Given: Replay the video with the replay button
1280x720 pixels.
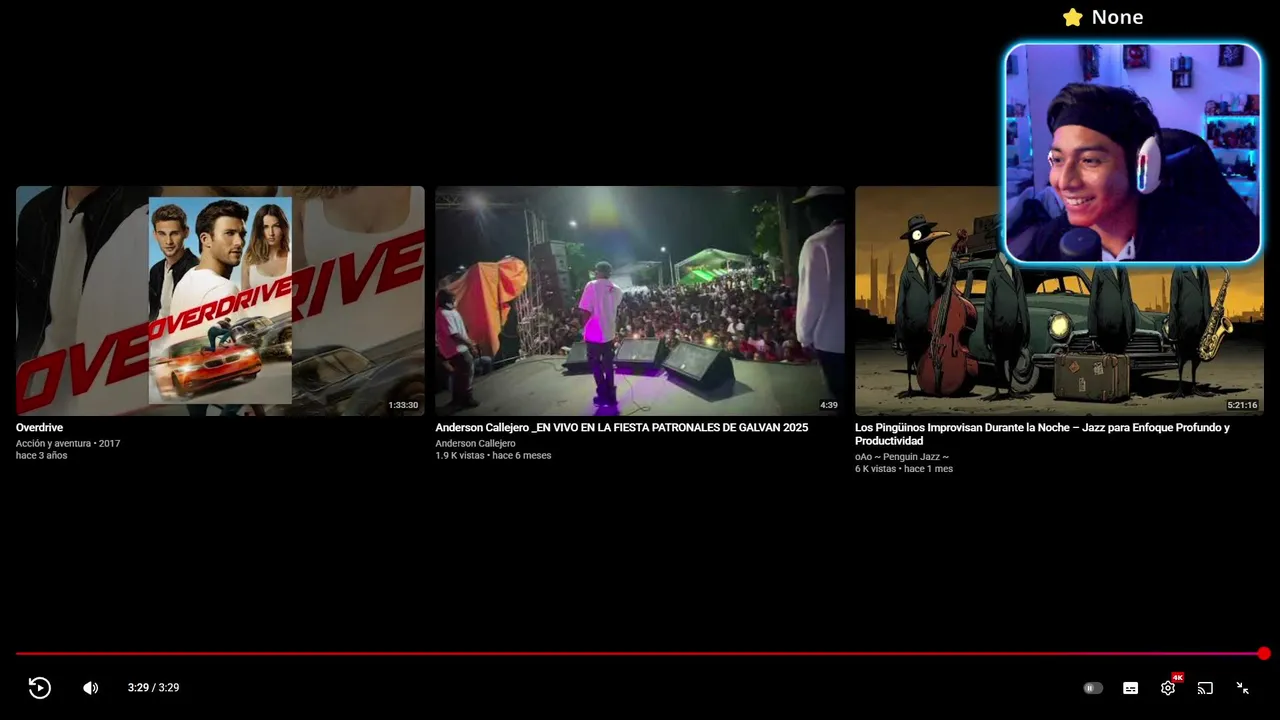Looking at the screenshot, I should click(x=39, y=687).
